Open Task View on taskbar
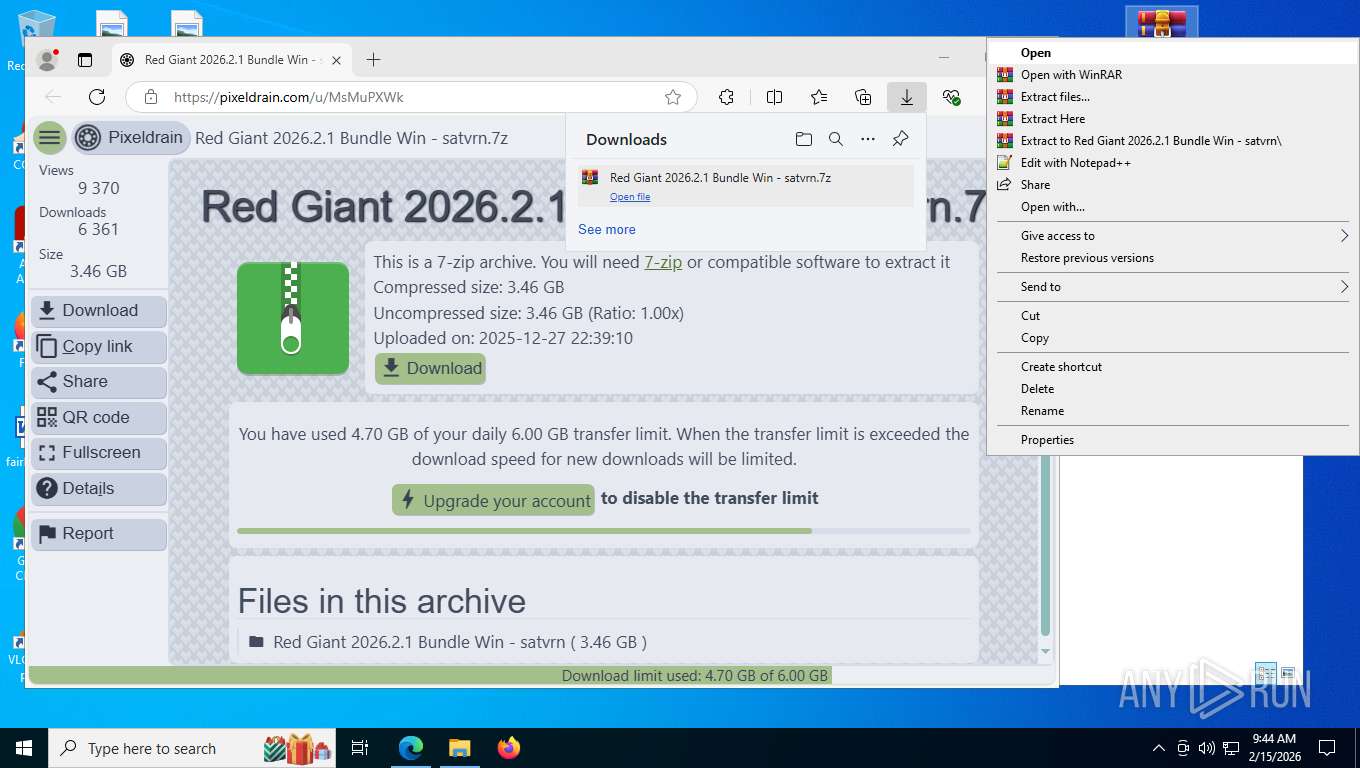The width and height of the screenshot is (1360, 768). tap(360, 748)
